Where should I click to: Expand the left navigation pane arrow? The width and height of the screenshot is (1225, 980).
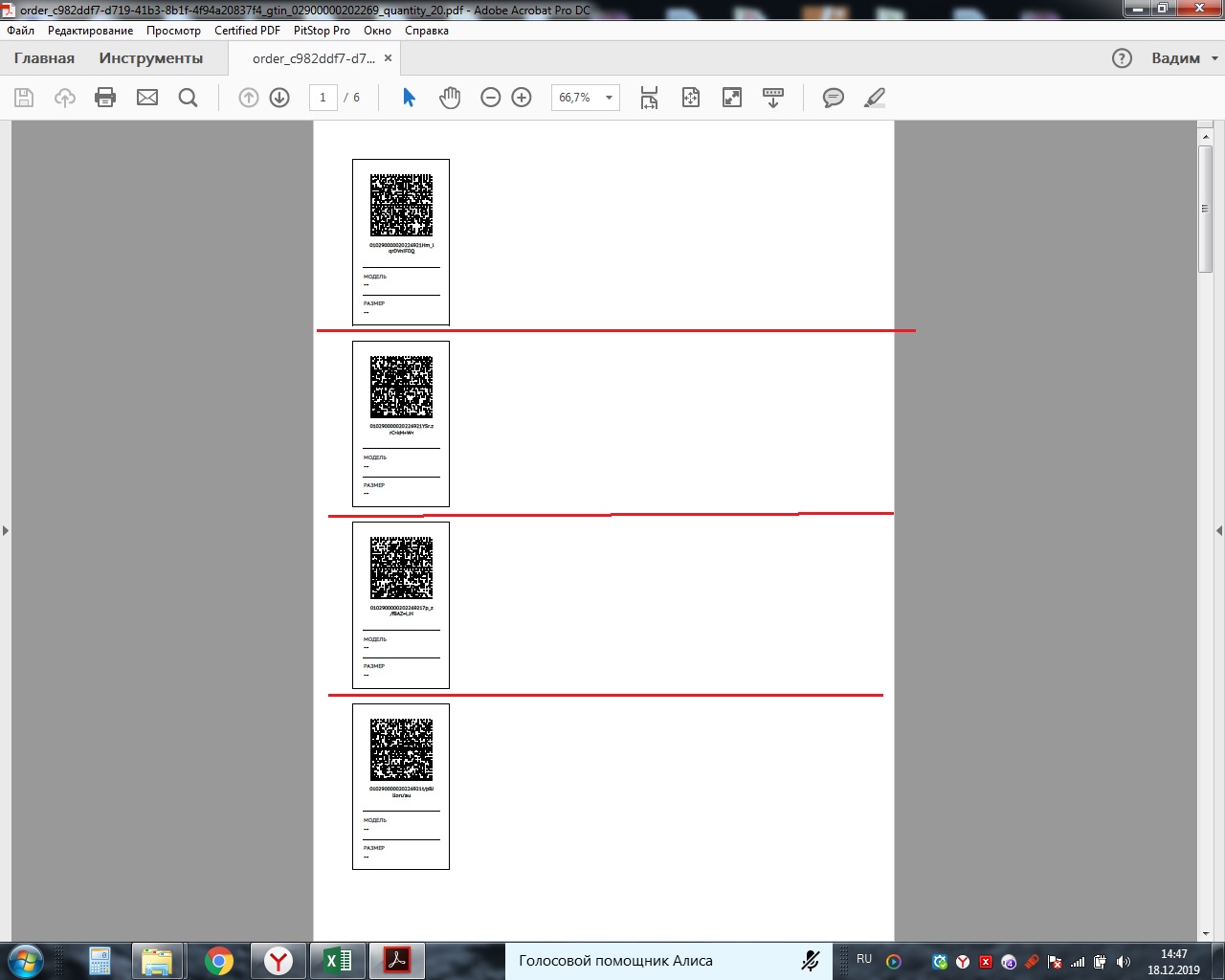pos(6,530)
